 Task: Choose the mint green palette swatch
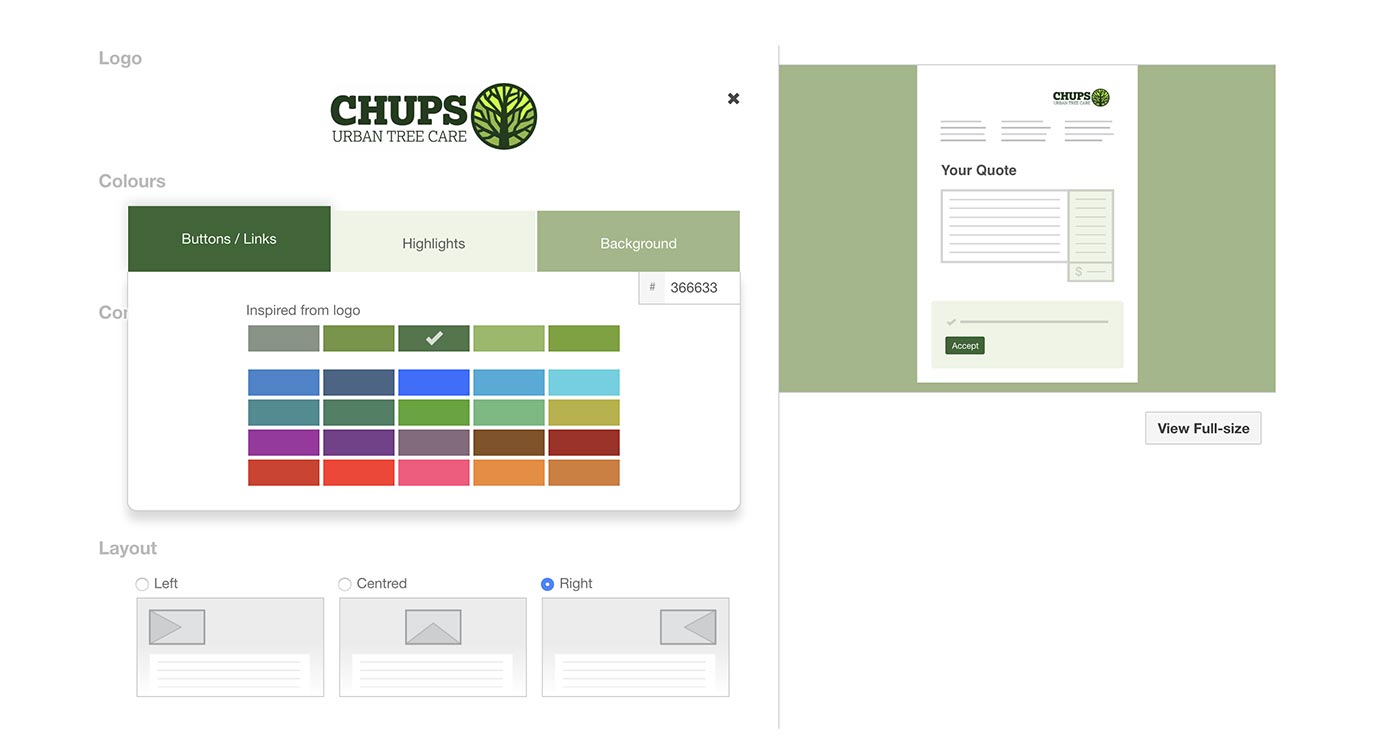pyautogui.click(x=509, y=413)
